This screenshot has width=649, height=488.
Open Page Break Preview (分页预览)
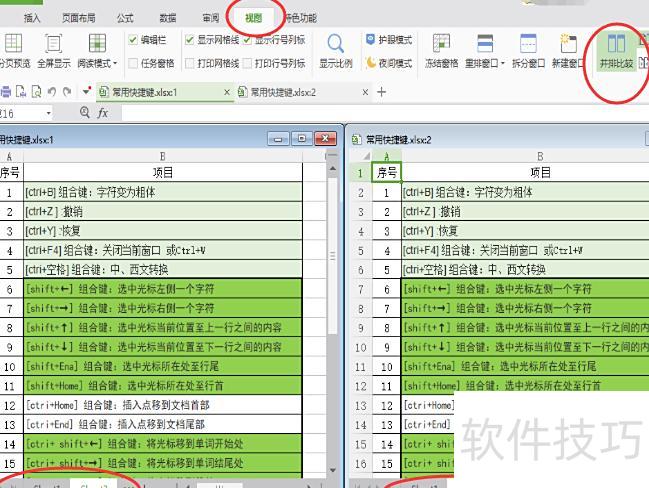[x=14, y=50]
